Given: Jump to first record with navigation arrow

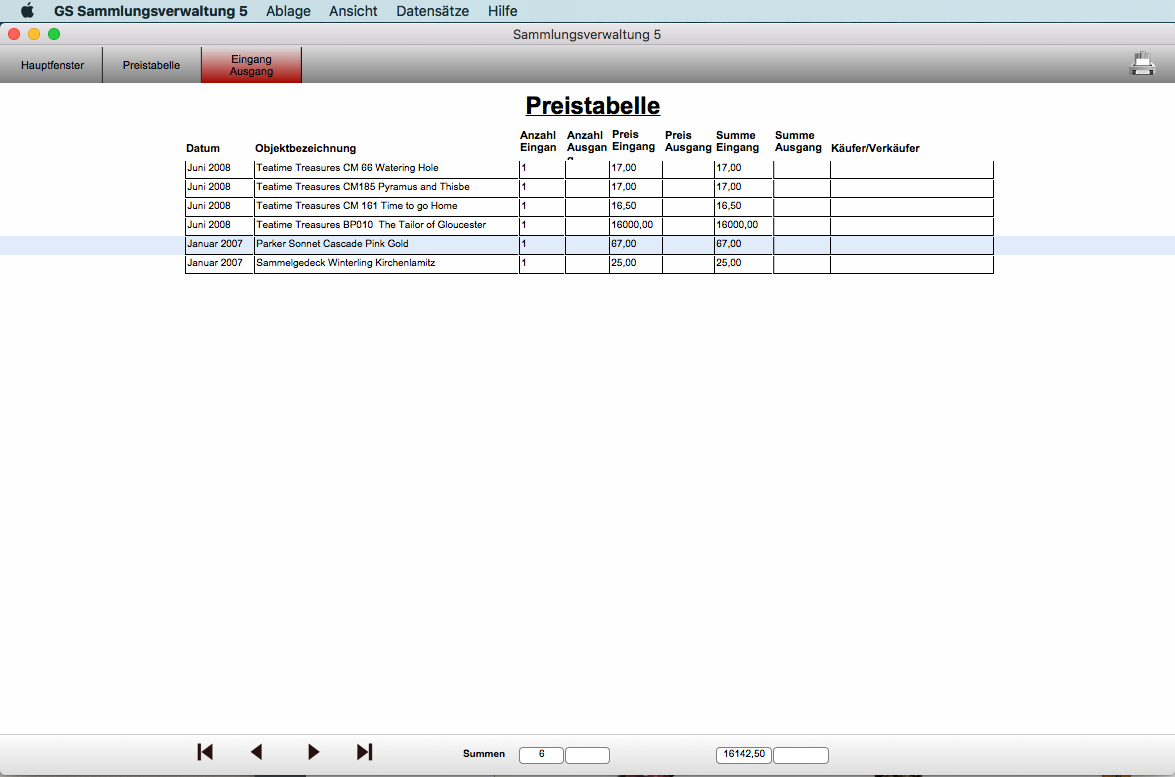Looking at the screenshot, I should coord(205,752).
